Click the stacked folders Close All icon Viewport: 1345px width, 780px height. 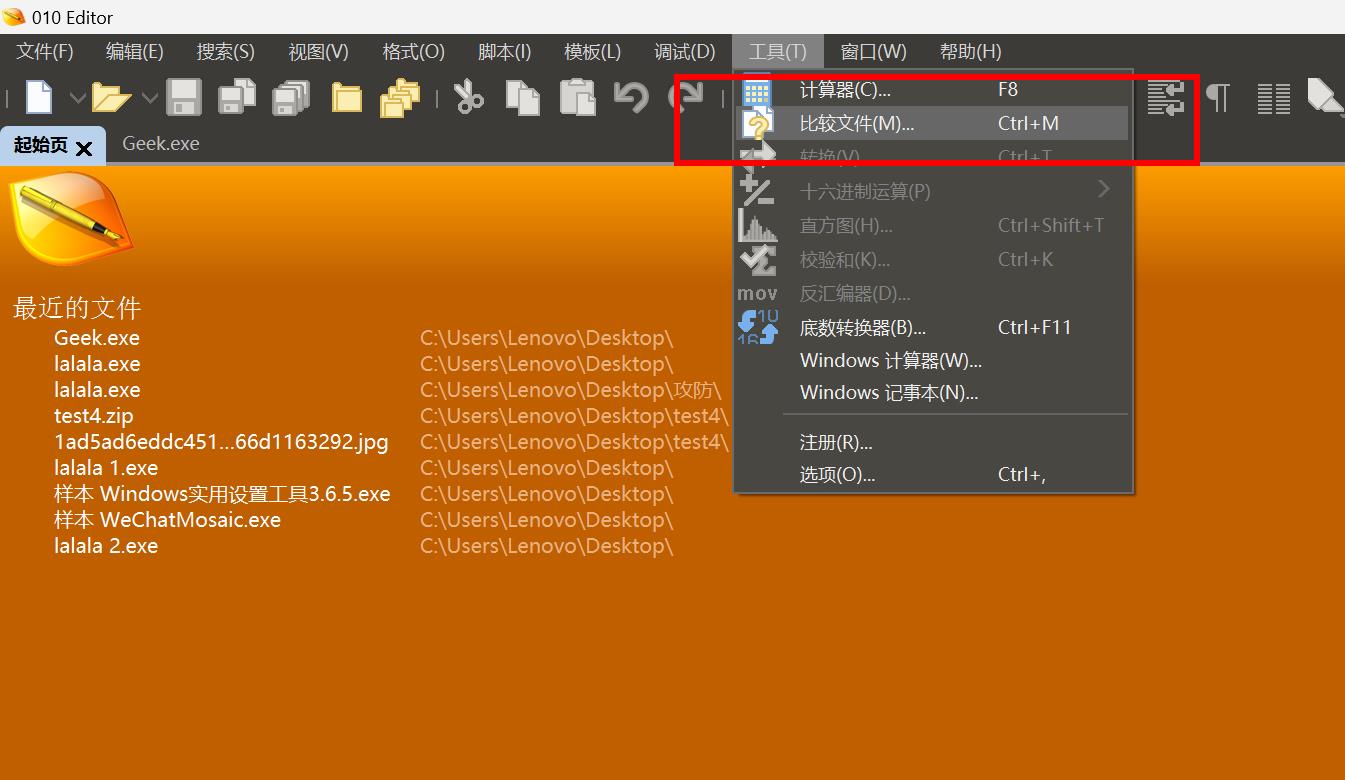[x=399, y=97]
